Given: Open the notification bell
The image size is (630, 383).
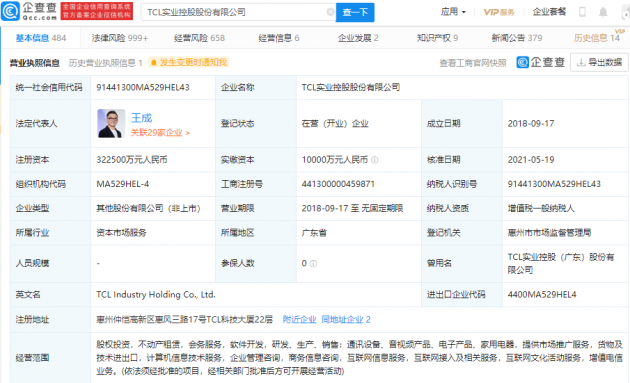Looking at the screenshot, I should pyautogui.click(x=603, y=12).
